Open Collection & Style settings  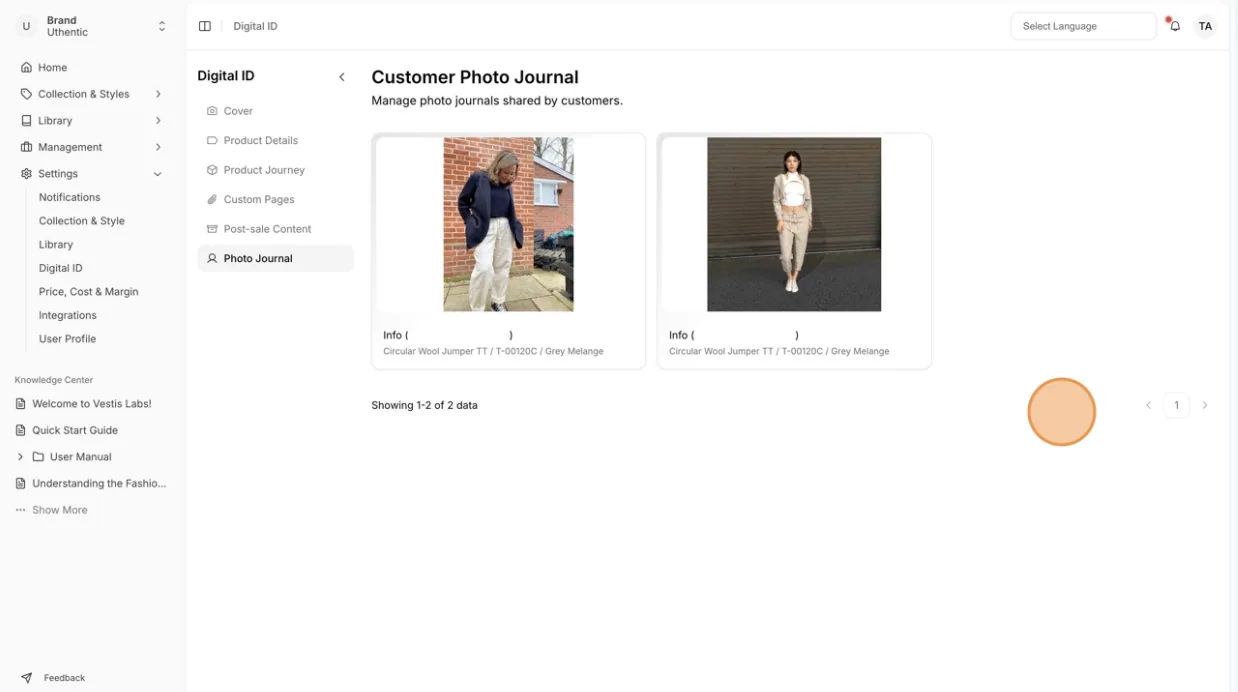(82, 221)
